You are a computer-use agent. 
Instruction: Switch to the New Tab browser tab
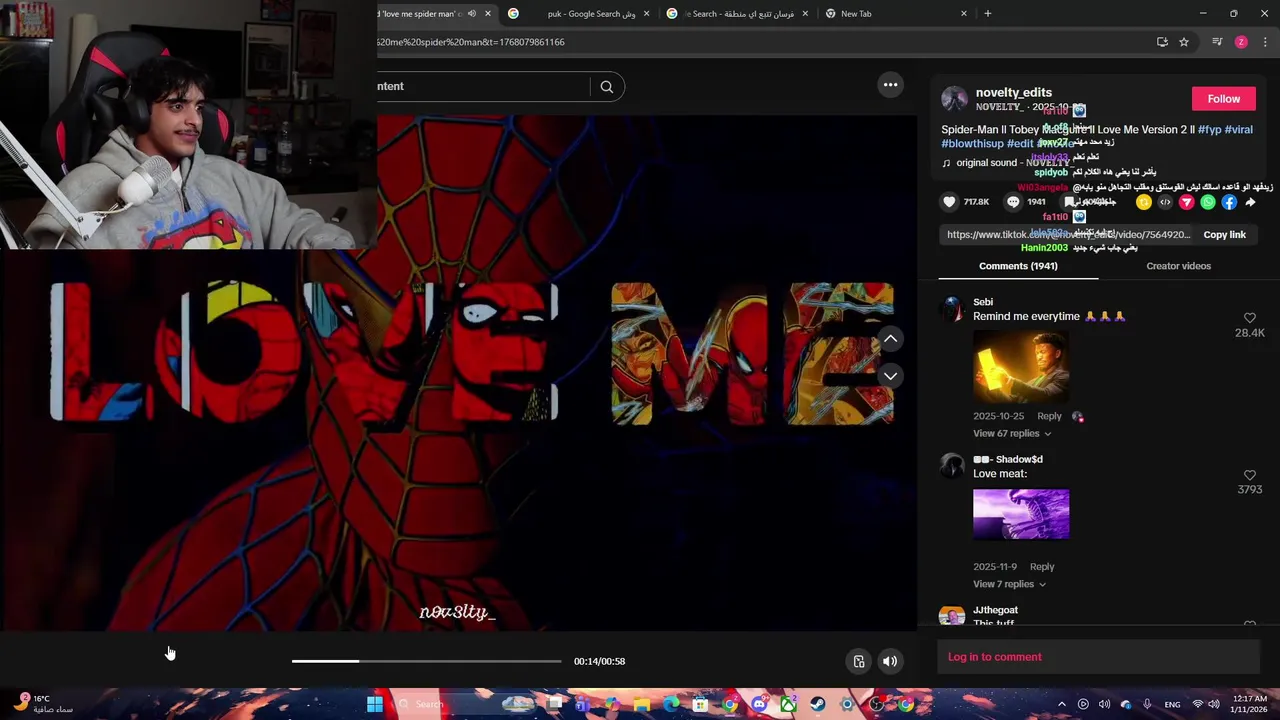[896, 13]
